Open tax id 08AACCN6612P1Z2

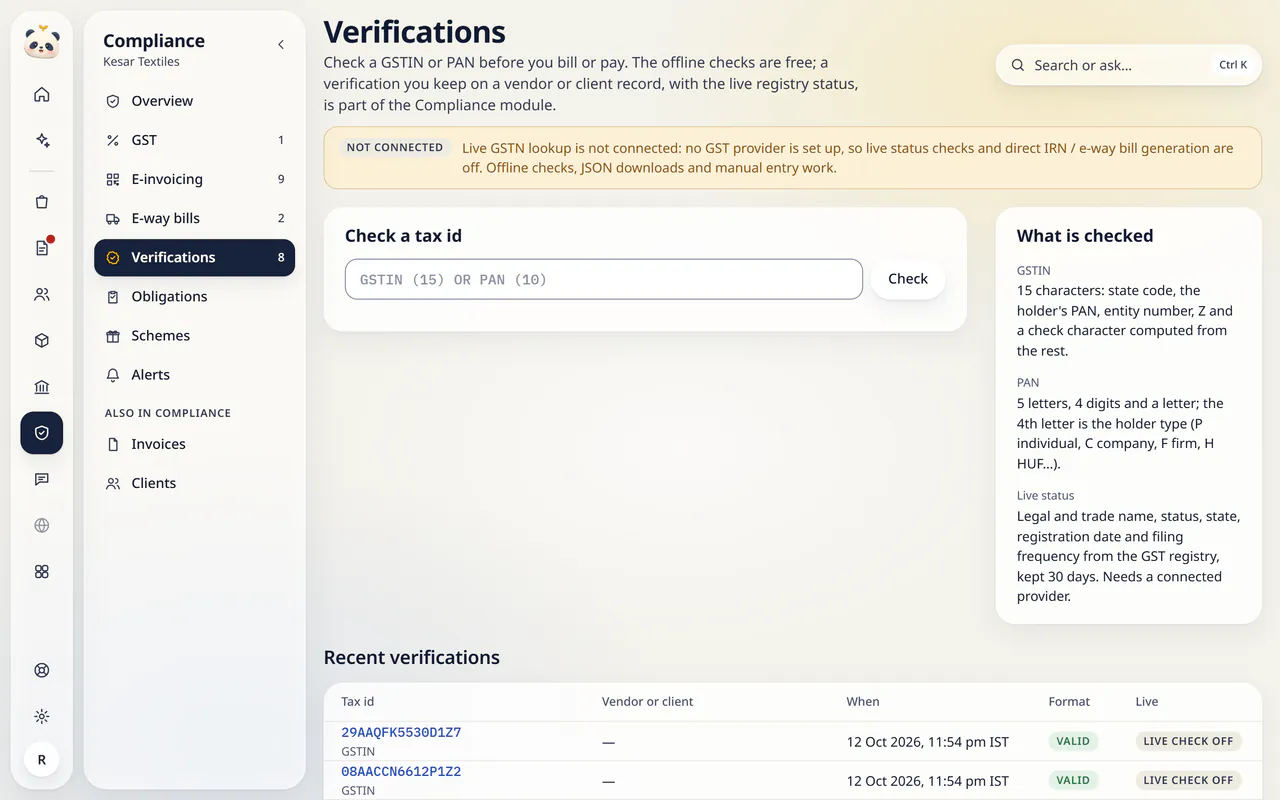pyautogui.click(x=401, y=772)
